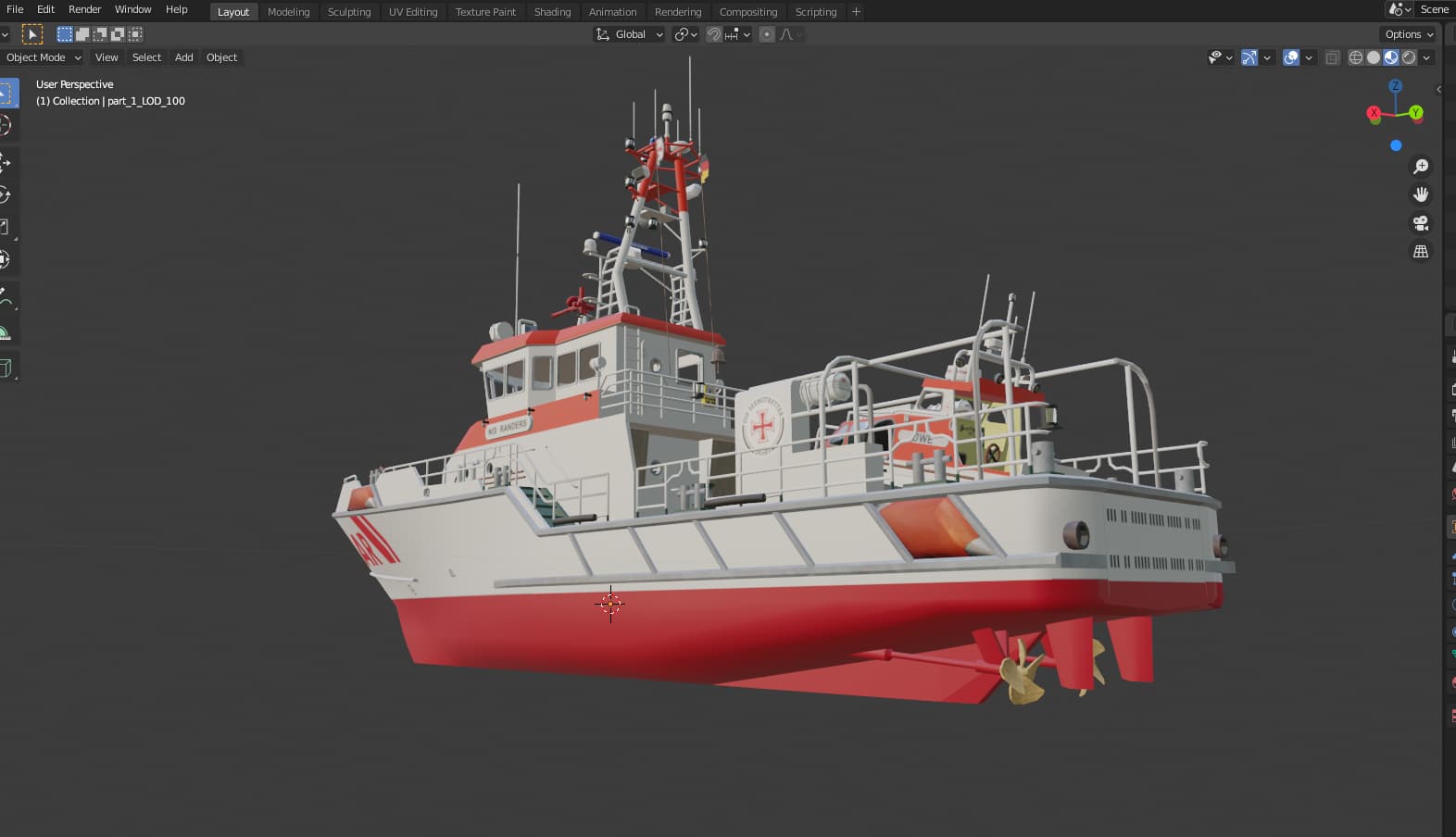The image size is (1456, 837).
Task: Click the pan view hand icon
Action: pos(1420,194)
